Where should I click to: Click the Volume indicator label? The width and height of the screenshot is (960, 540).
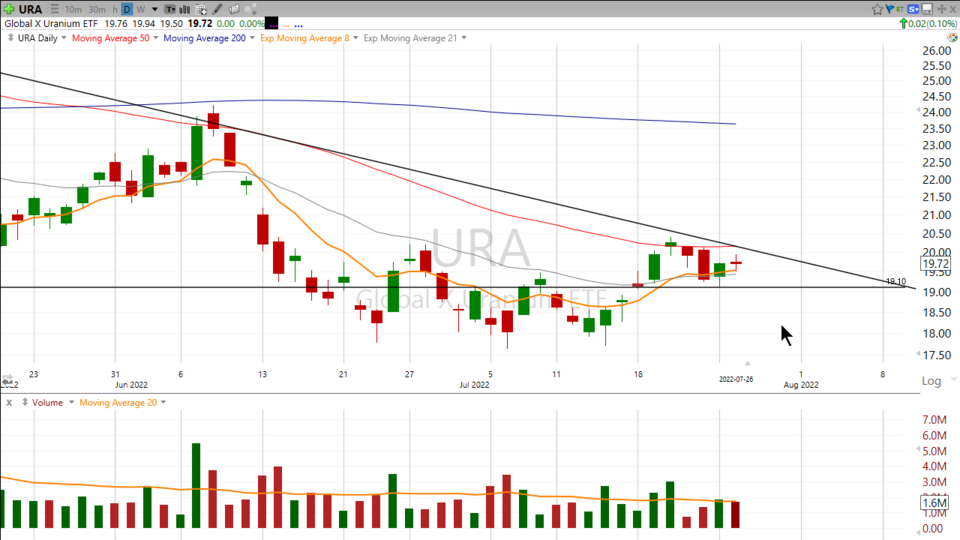[46, 403]
